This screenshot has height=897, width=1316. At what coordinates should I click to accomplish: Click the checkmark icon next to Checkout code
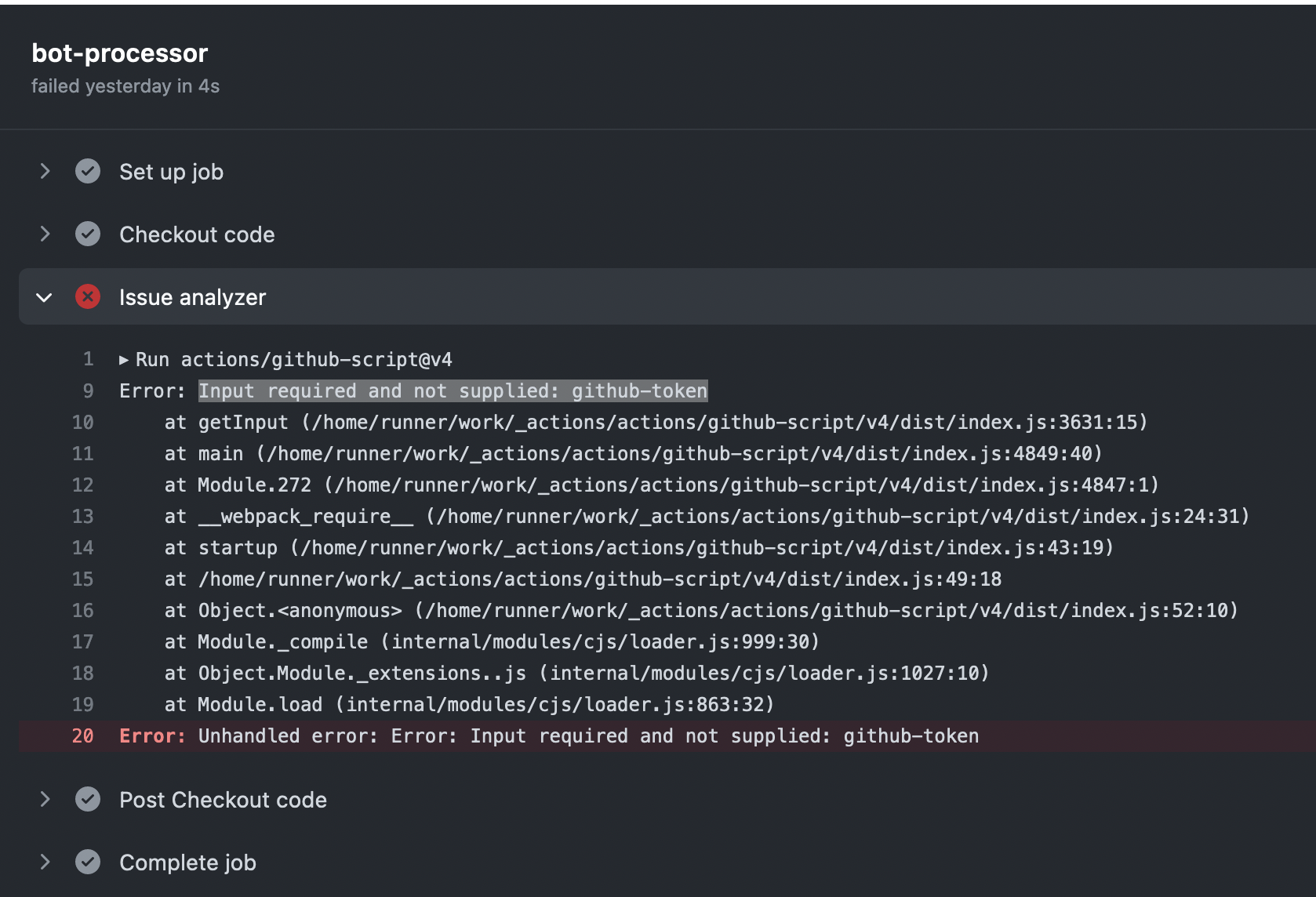click(87, 234)
